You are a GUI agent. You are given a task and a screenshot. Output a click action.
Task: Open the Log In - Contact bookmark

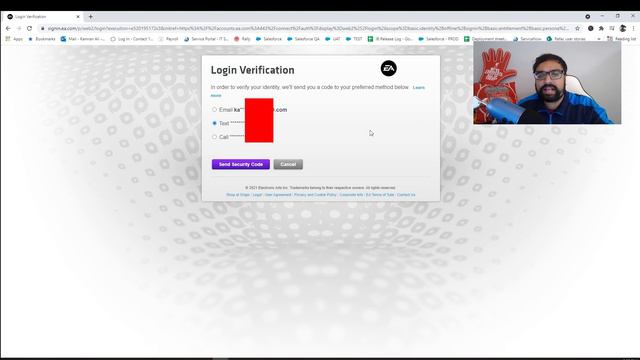[x=132, y=39]
